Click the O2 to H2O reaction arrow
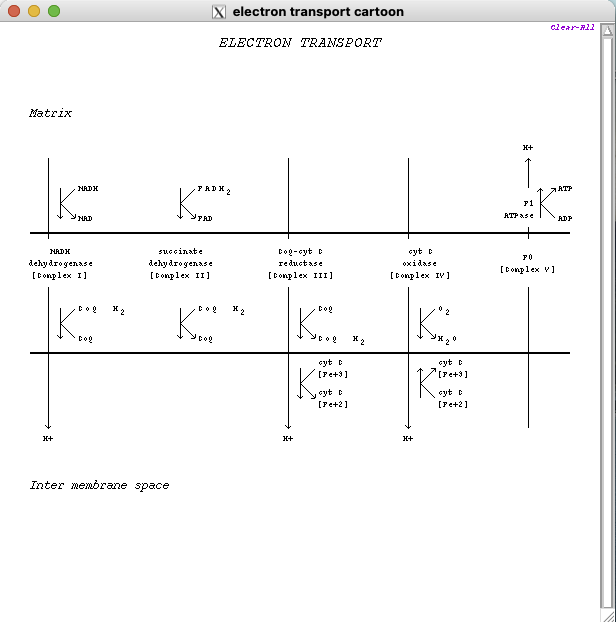This screenshot has width=616, height=622. (x=425, y=323)
